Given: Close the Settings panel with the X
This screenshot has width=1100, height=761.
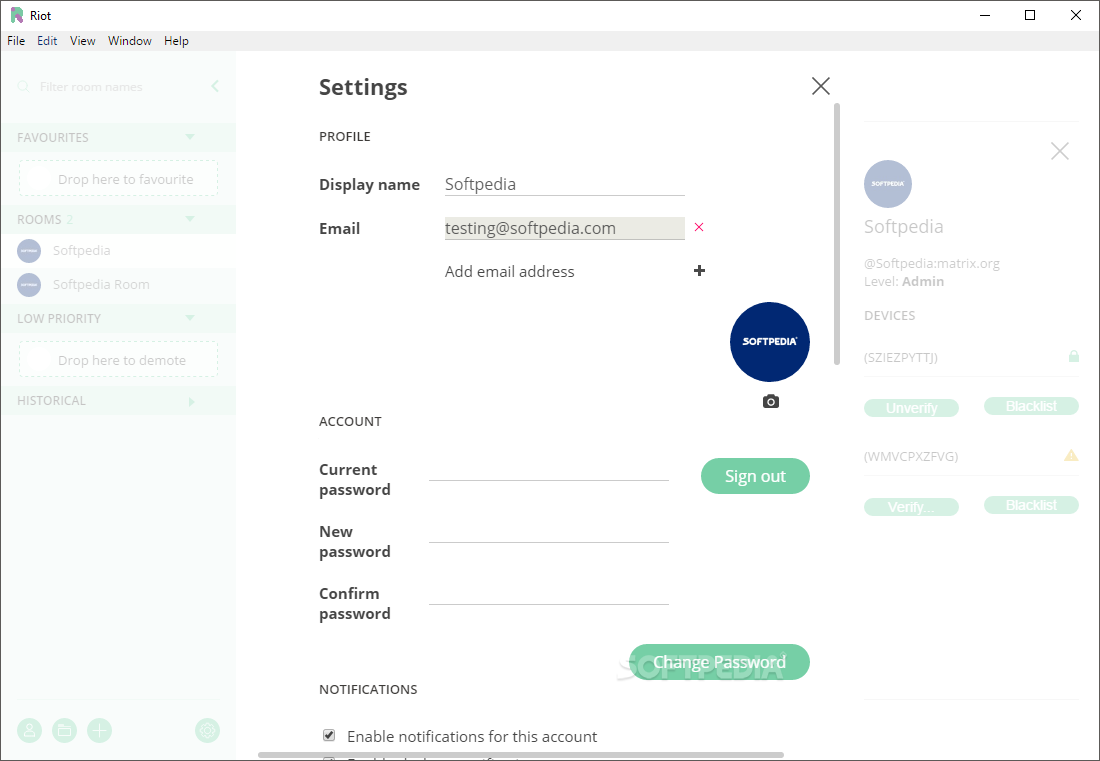Looking at the screenshot, I should tap(820, 86).
